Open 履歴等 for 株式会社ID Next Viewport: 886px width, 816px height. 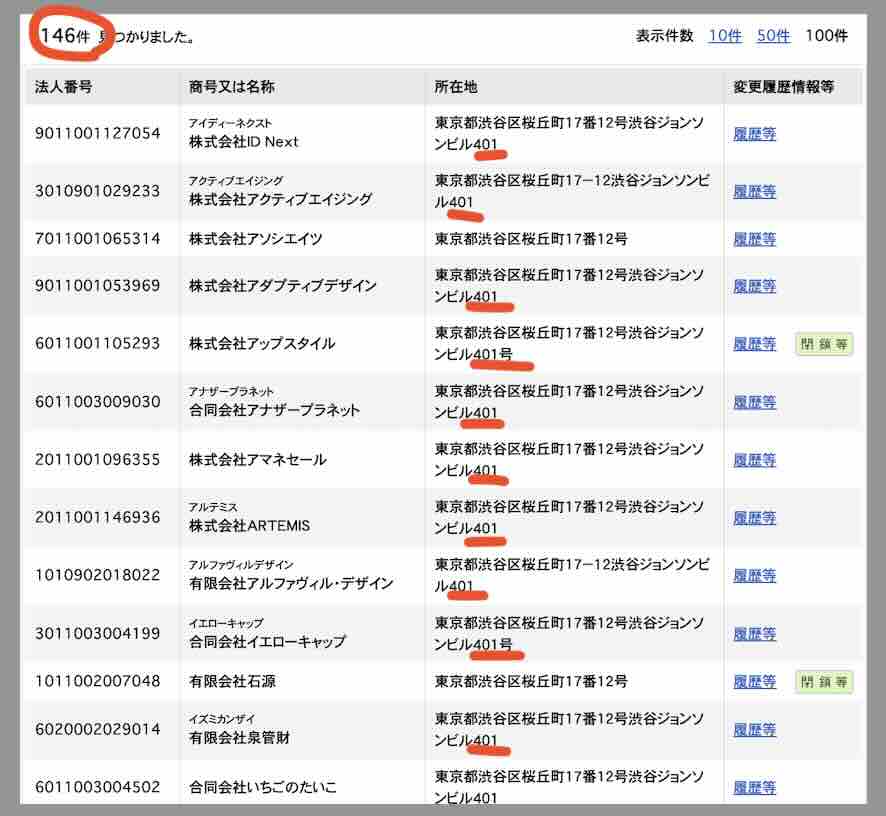point(753,133)
